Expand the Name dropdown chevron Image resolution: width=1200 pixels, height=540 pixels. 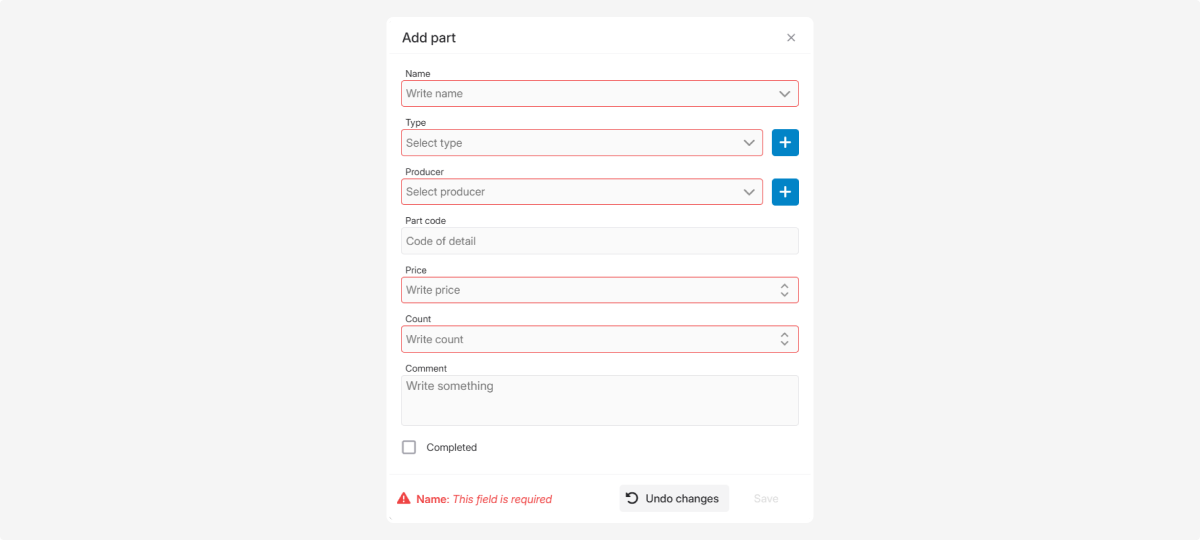coord(785,94)
